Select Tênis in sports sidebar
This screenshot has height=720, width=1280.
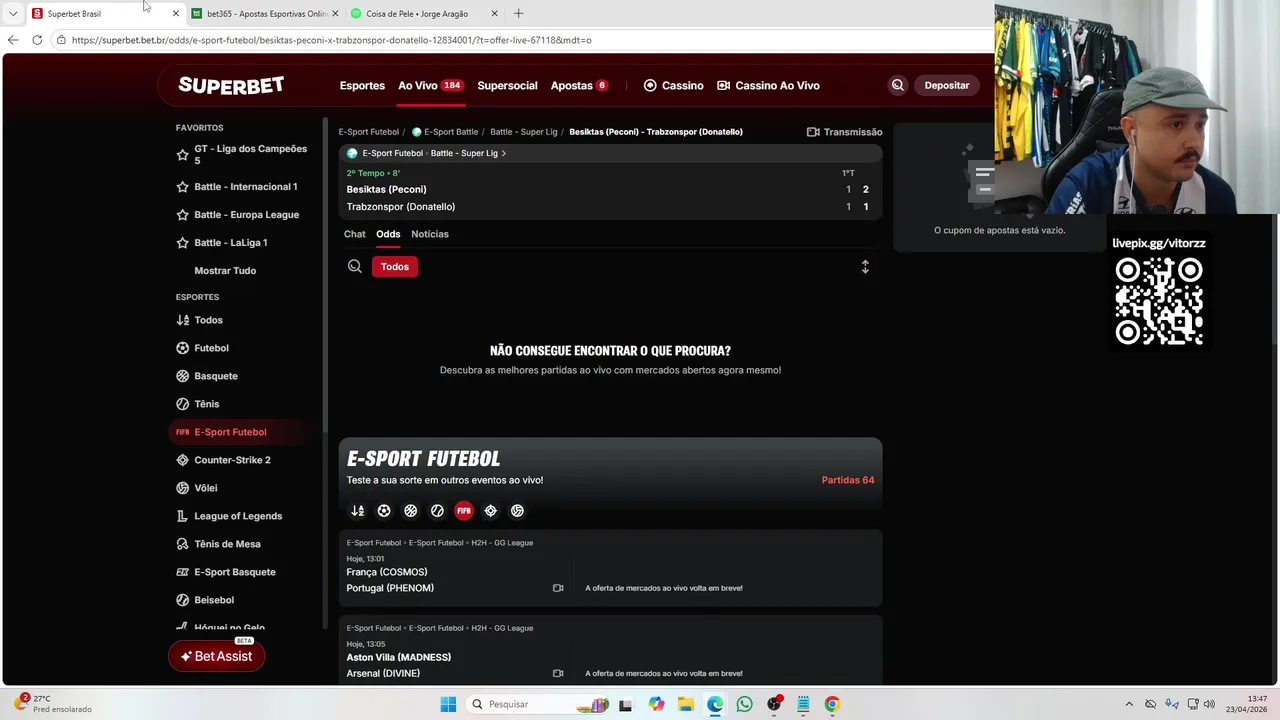[x=206, y=404]
